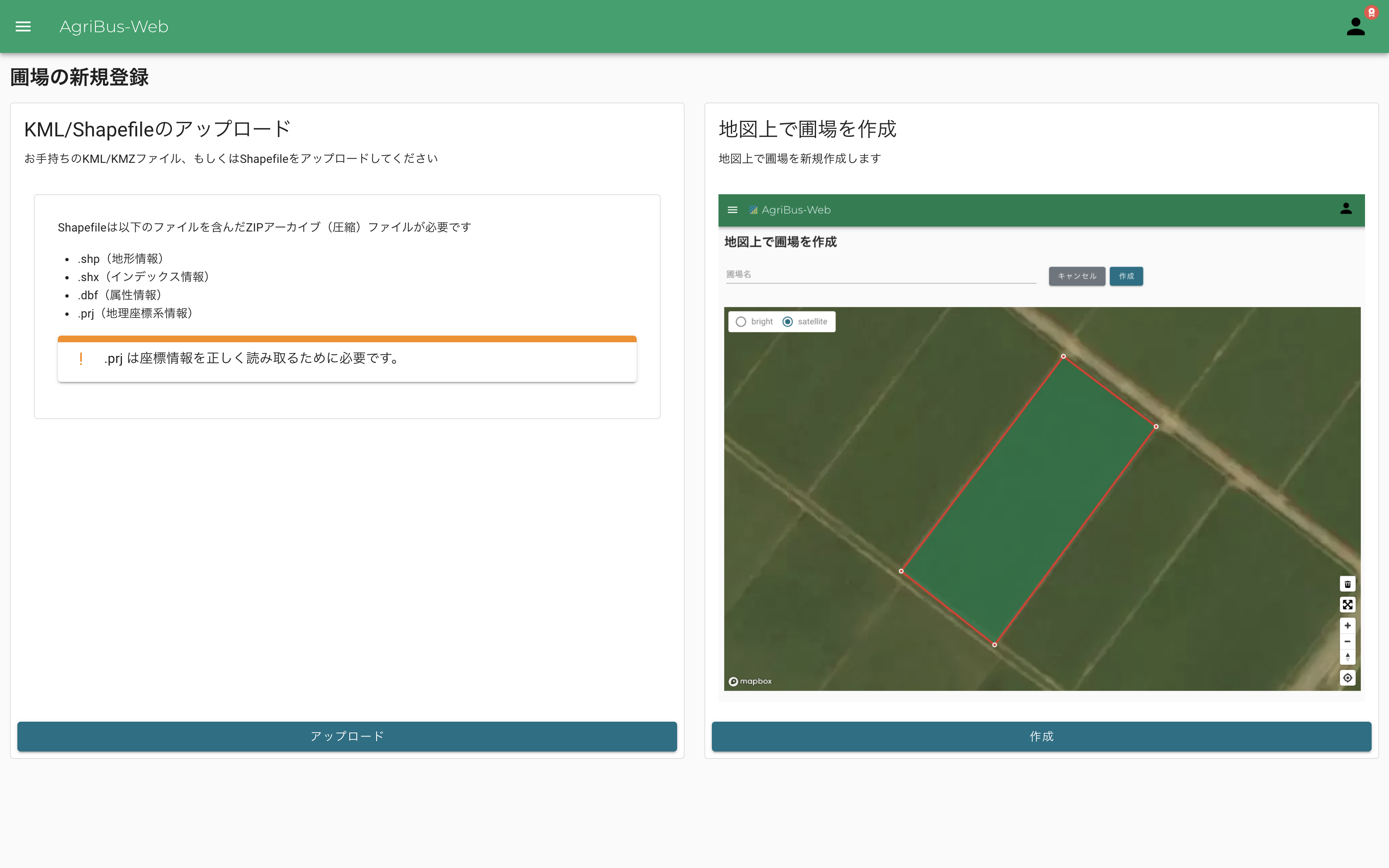Zoom in with the plus map control
The image size is (1389, 868).
pos(1347,626)
